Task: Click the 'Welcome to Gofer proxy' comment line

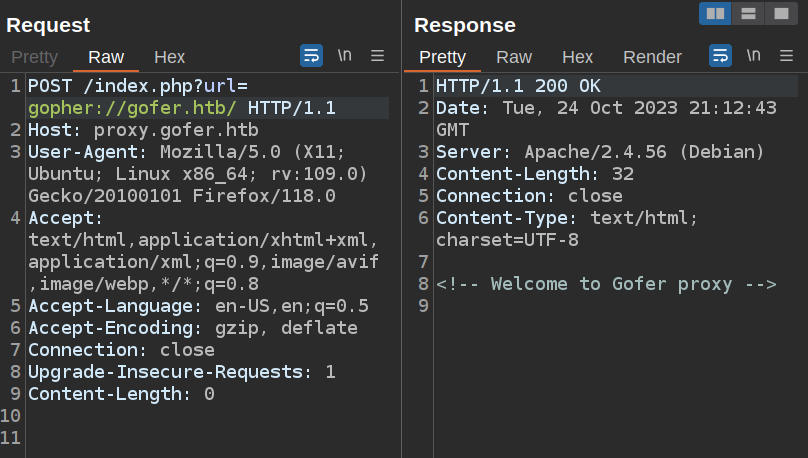Action: (x=606, y=284)
